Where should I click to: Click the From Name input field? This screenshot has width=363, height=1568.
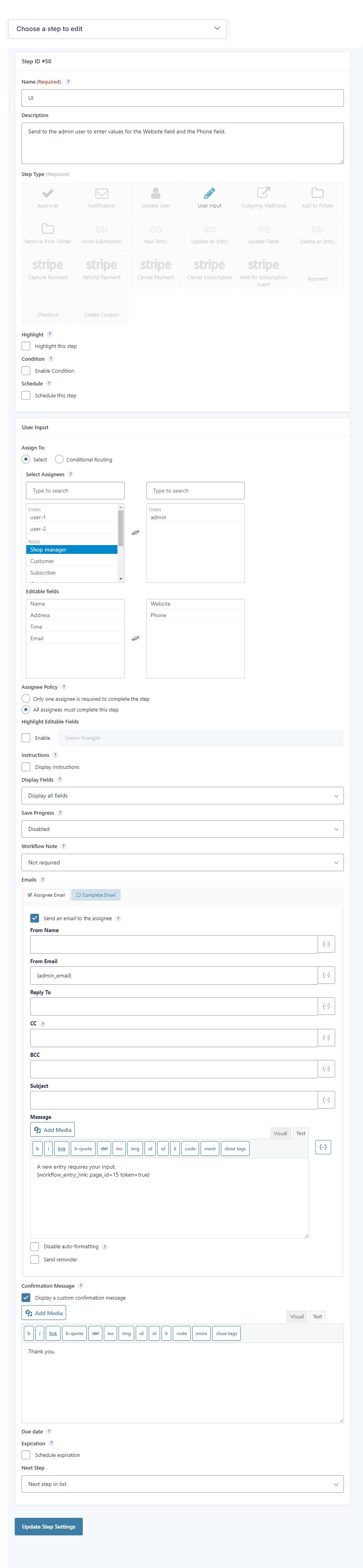[x=174, y=944]
